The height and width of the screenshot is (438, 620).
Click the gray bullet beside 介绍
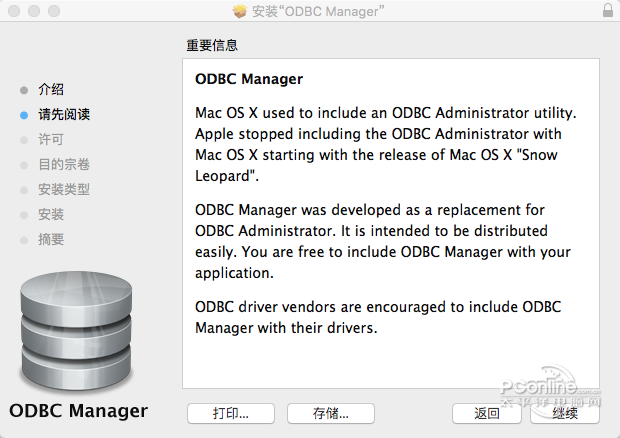click(x=24, y=90)
